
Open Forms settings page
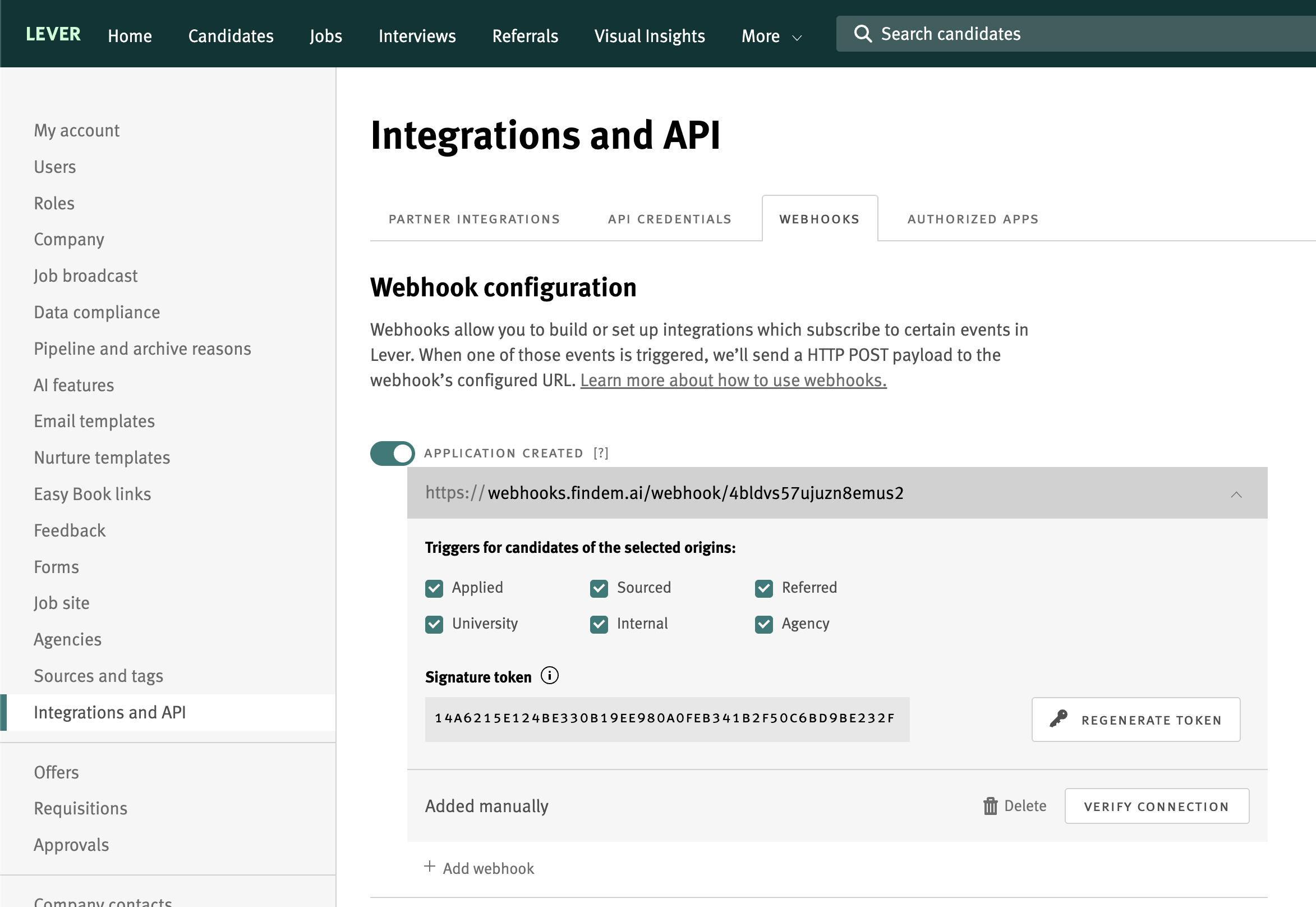tap(56, 567)
